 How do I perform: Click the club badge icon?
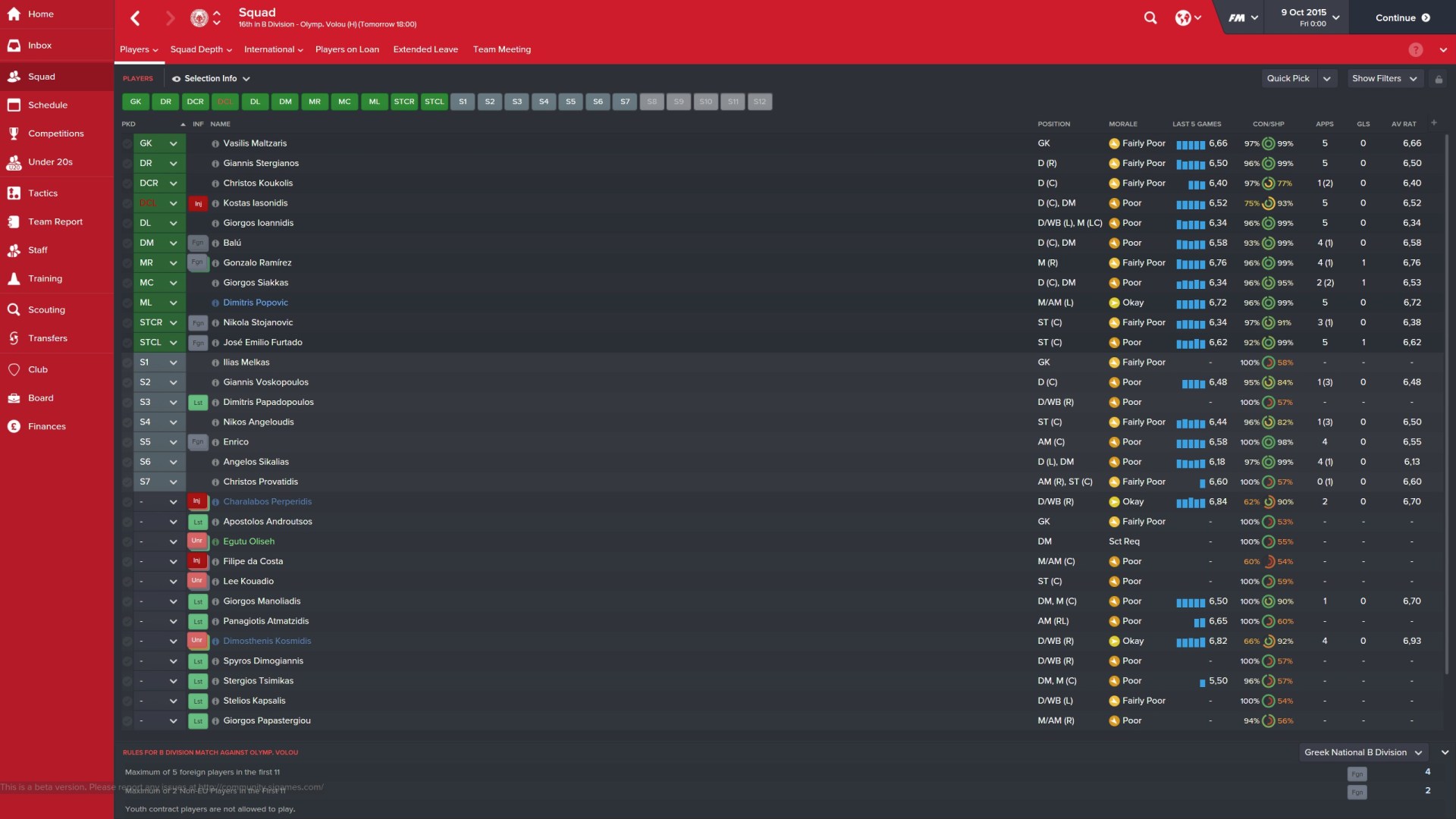(x=199, y=17)
